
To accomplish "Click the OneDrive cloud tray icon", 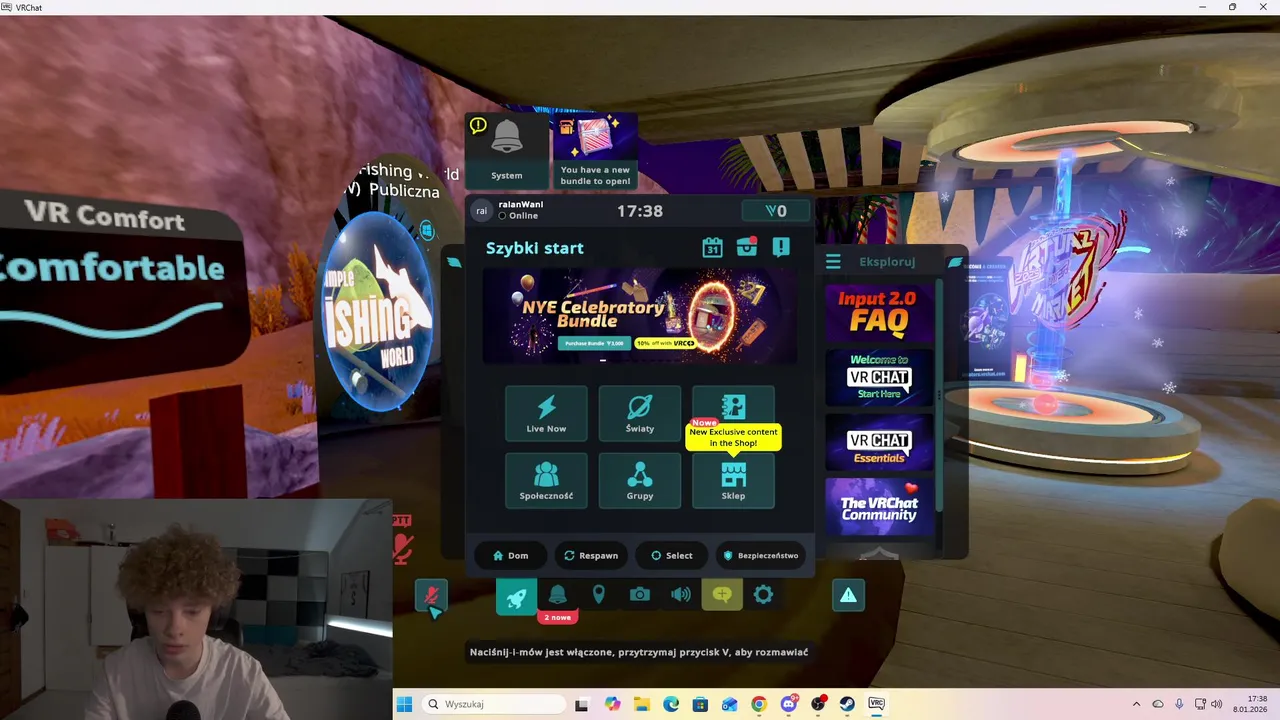I will coord(1158,704).
